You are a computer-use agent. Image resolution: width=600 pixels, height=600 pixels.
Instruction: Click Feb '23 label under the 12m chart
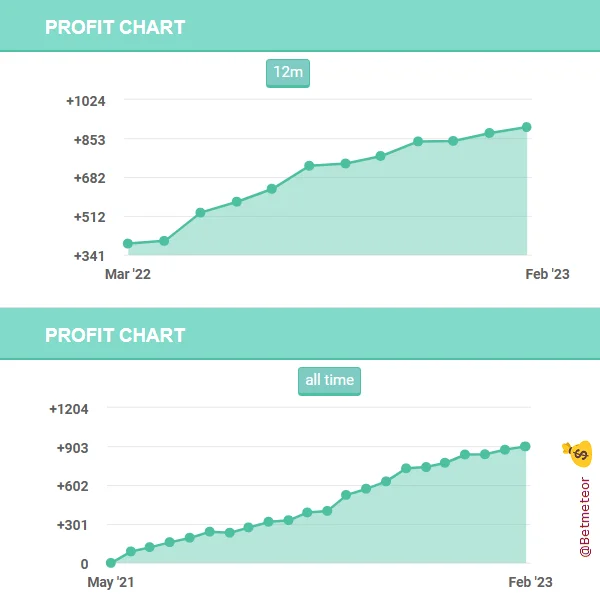[x=547, y=275]
